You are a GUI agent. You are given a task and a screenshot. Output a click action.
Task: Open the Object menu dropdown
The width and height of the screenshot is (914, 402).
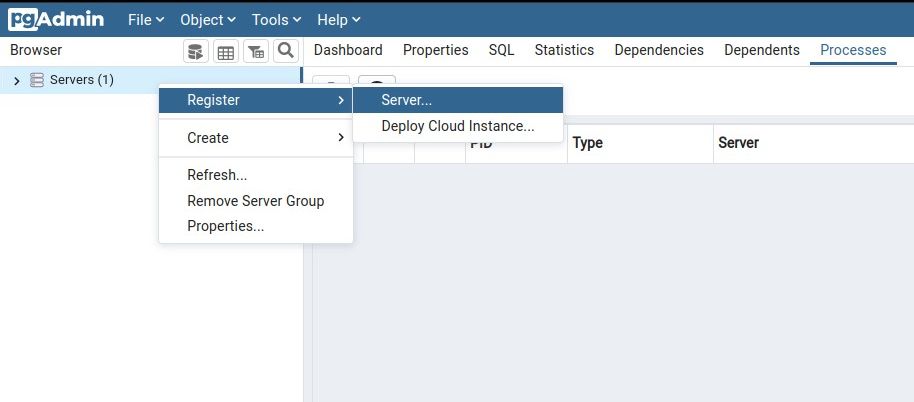tap(207, 20)
